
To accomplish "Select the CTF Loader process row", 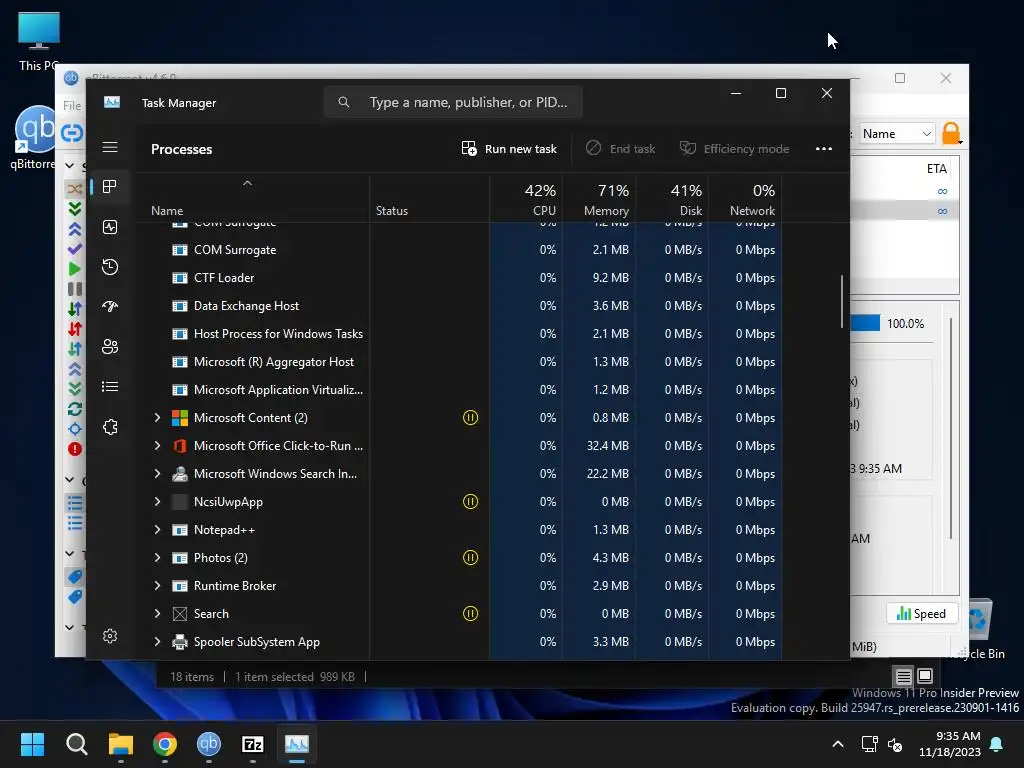I will (457, 278).
